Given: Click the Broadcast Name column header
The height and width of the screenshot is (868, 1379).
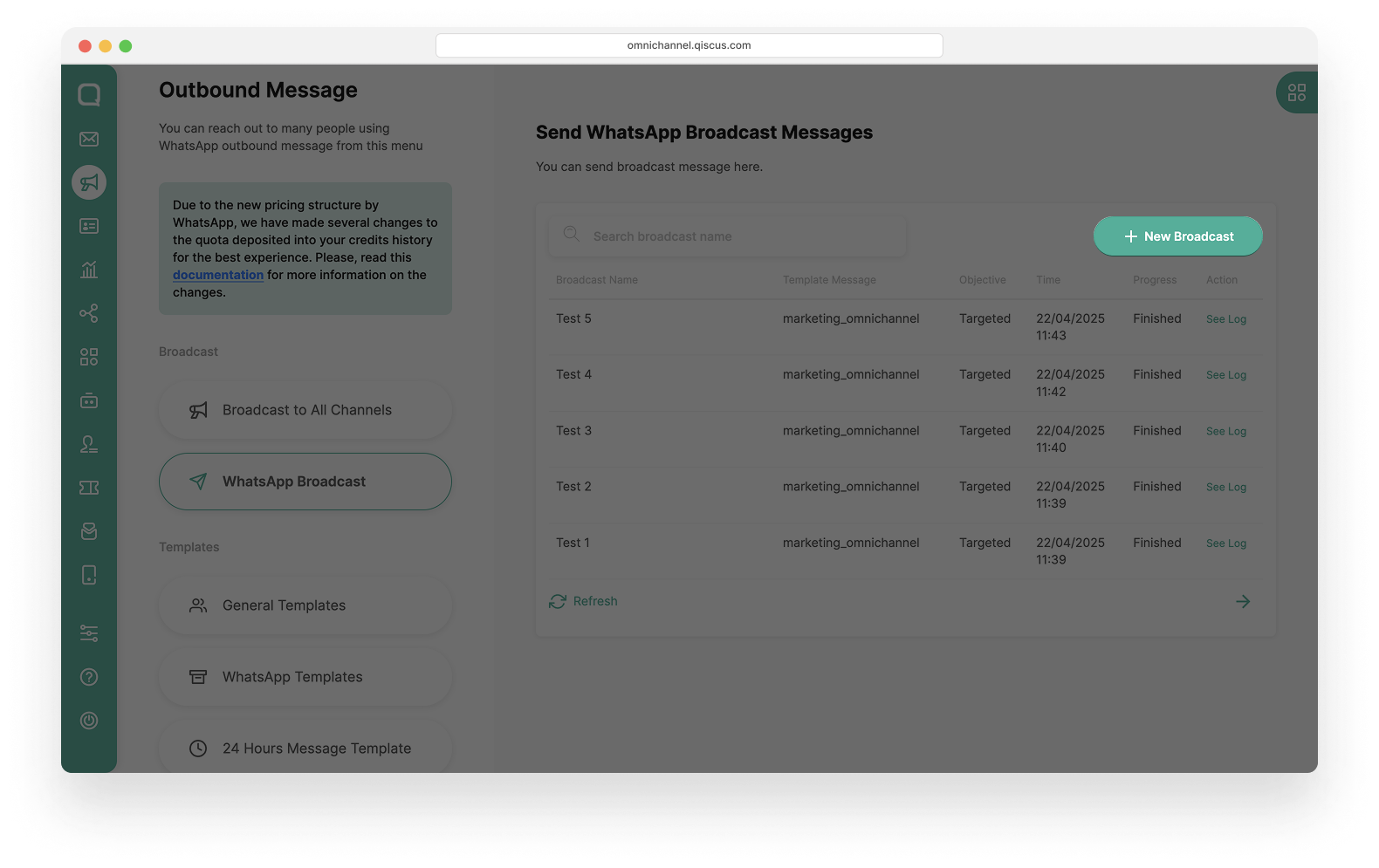Looking at the screenshot, I should (597, 280).
